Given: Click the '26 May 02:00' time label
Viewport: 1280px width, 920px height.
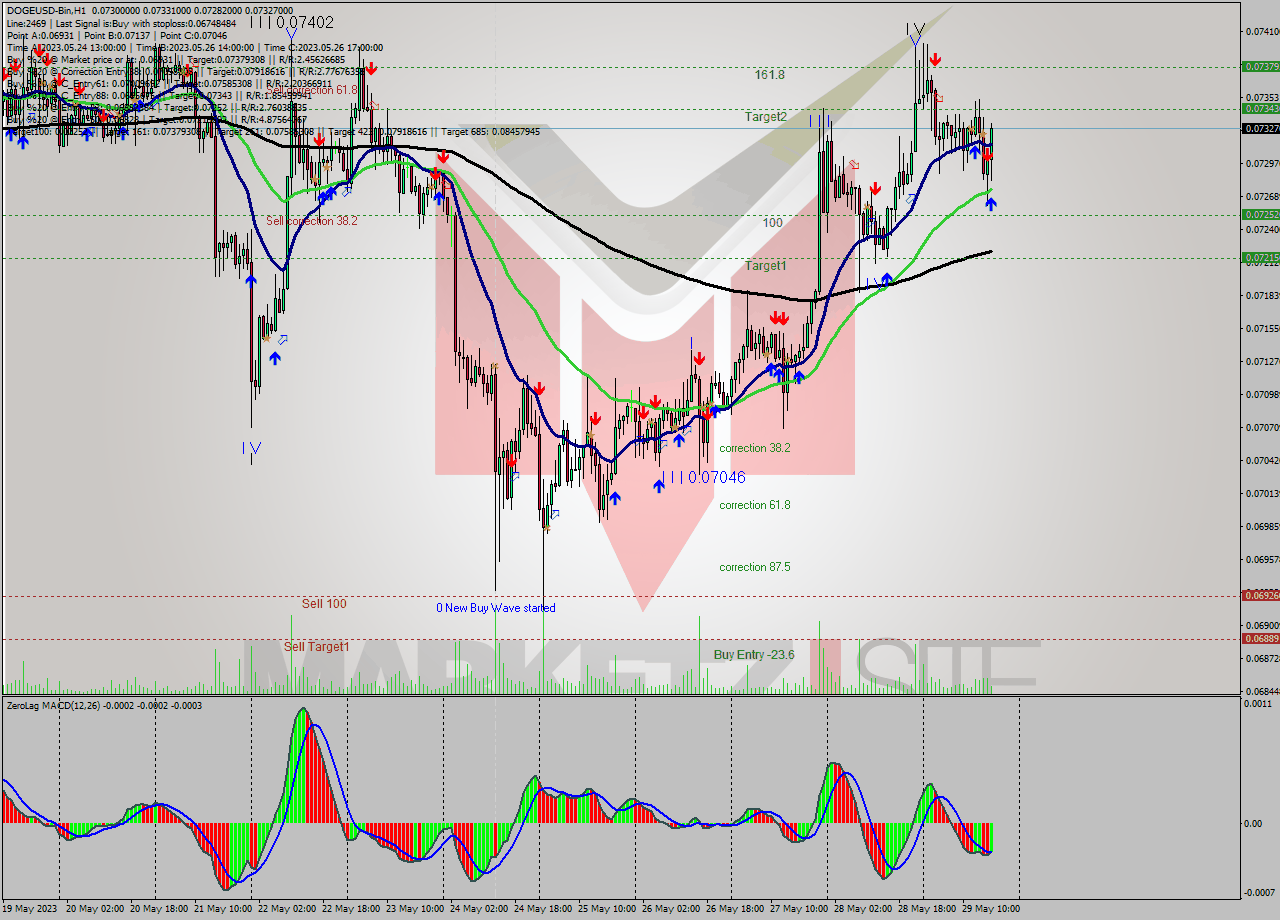Looking at the screenshot, I should click(x=671, y=909).
